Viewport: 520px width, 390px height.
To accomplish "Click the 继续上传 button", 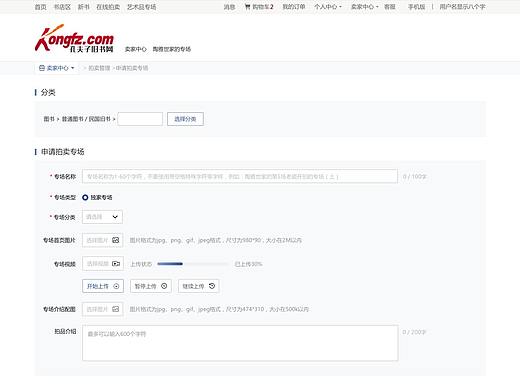I will (199, 286).
